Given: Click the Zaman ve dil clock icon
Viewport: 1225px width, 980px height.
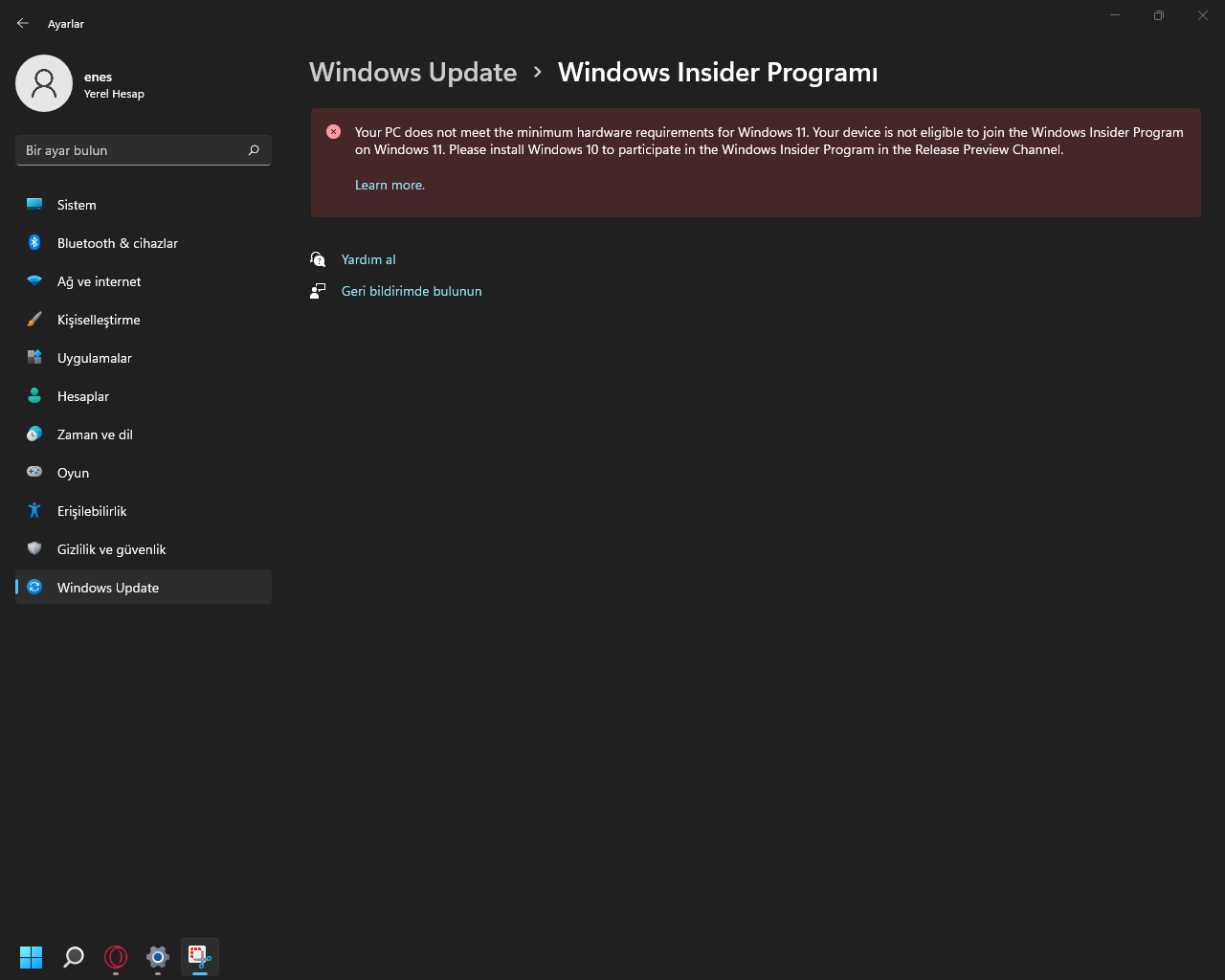Looking at the screenshot, I should (x=34, y=434).
